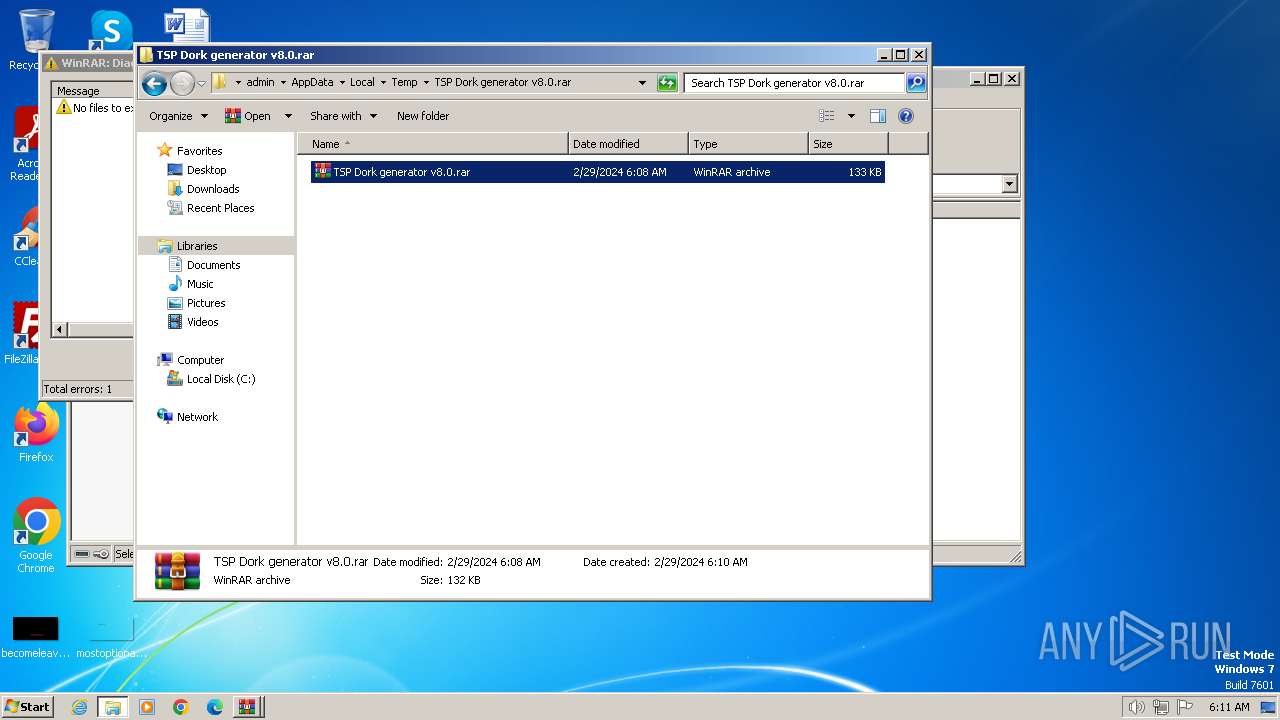This screenshot has width=1280, height=720.
Task: Open Microsoft Edge from the taskbar
Action: pos(214,707)
